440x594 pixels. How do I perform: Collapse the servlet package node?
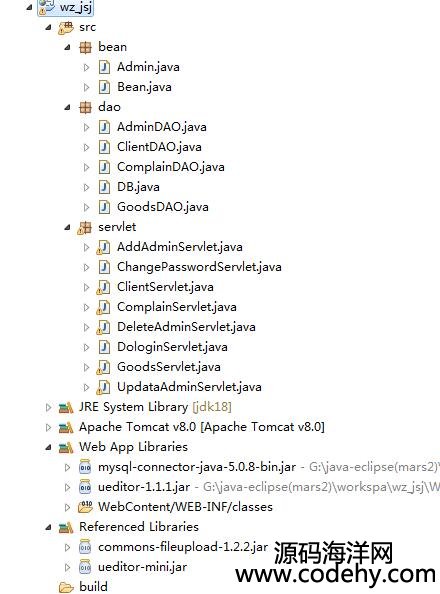[67, 228]
